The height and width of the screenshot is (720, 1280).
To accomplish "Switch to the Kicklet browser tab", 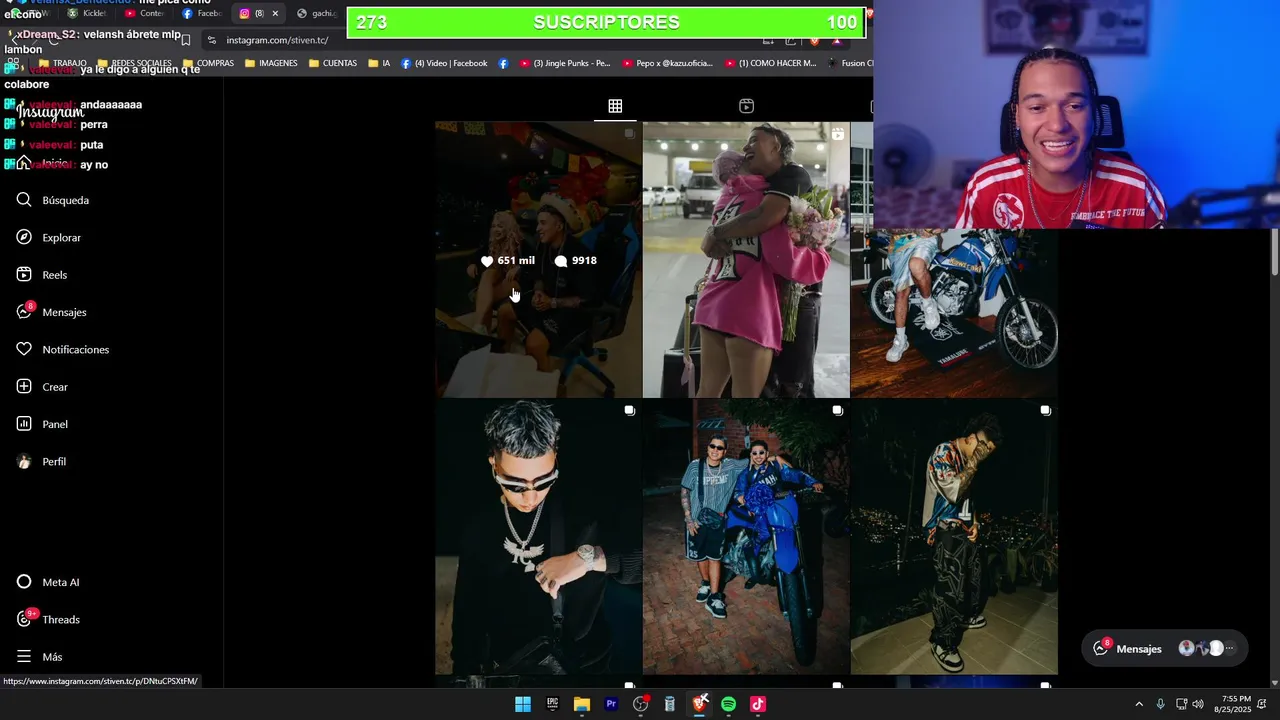I will [88, 14].
